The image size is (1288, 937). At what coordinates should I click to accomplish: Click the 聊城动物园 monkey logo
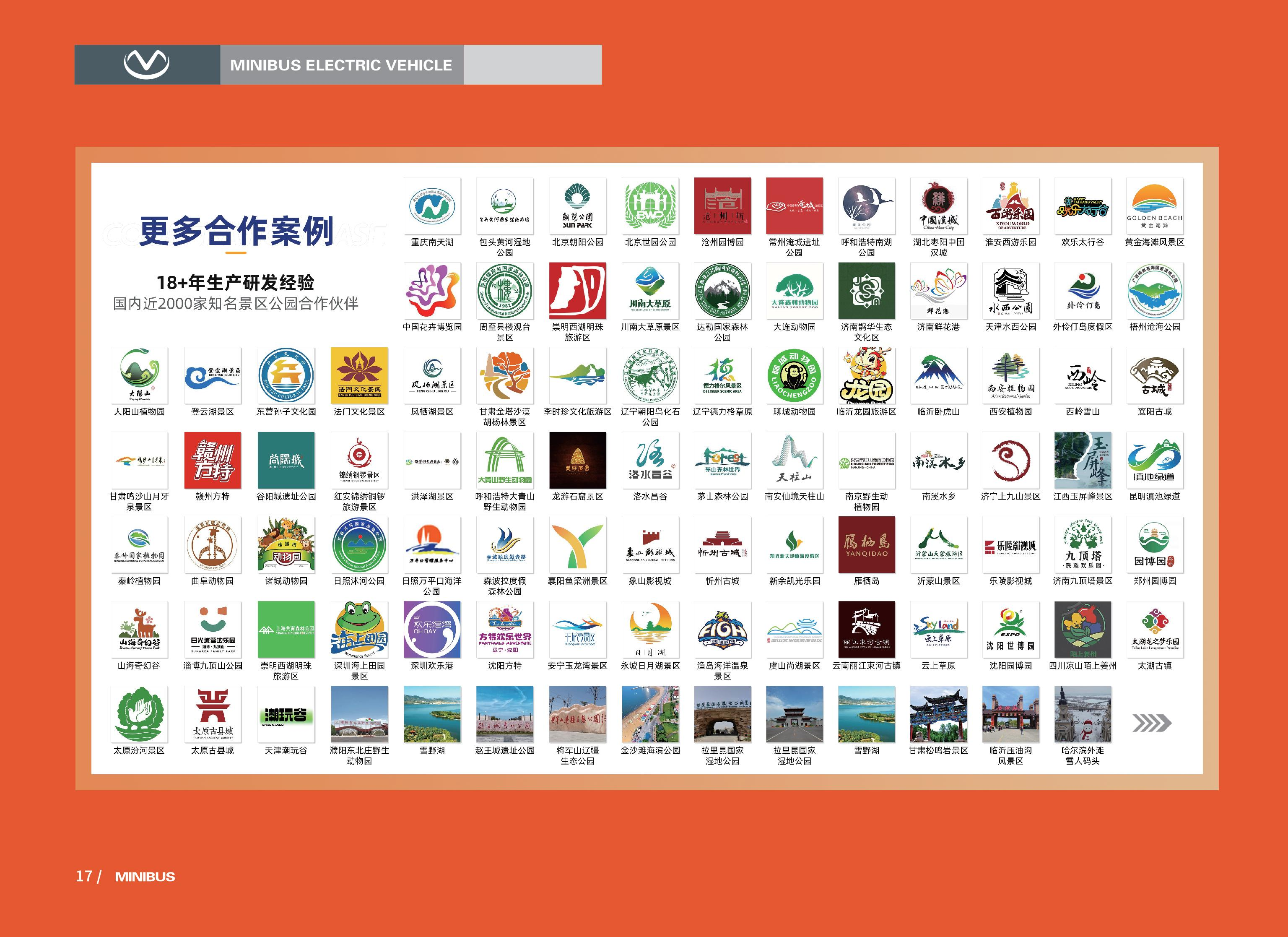click(795, 375)
